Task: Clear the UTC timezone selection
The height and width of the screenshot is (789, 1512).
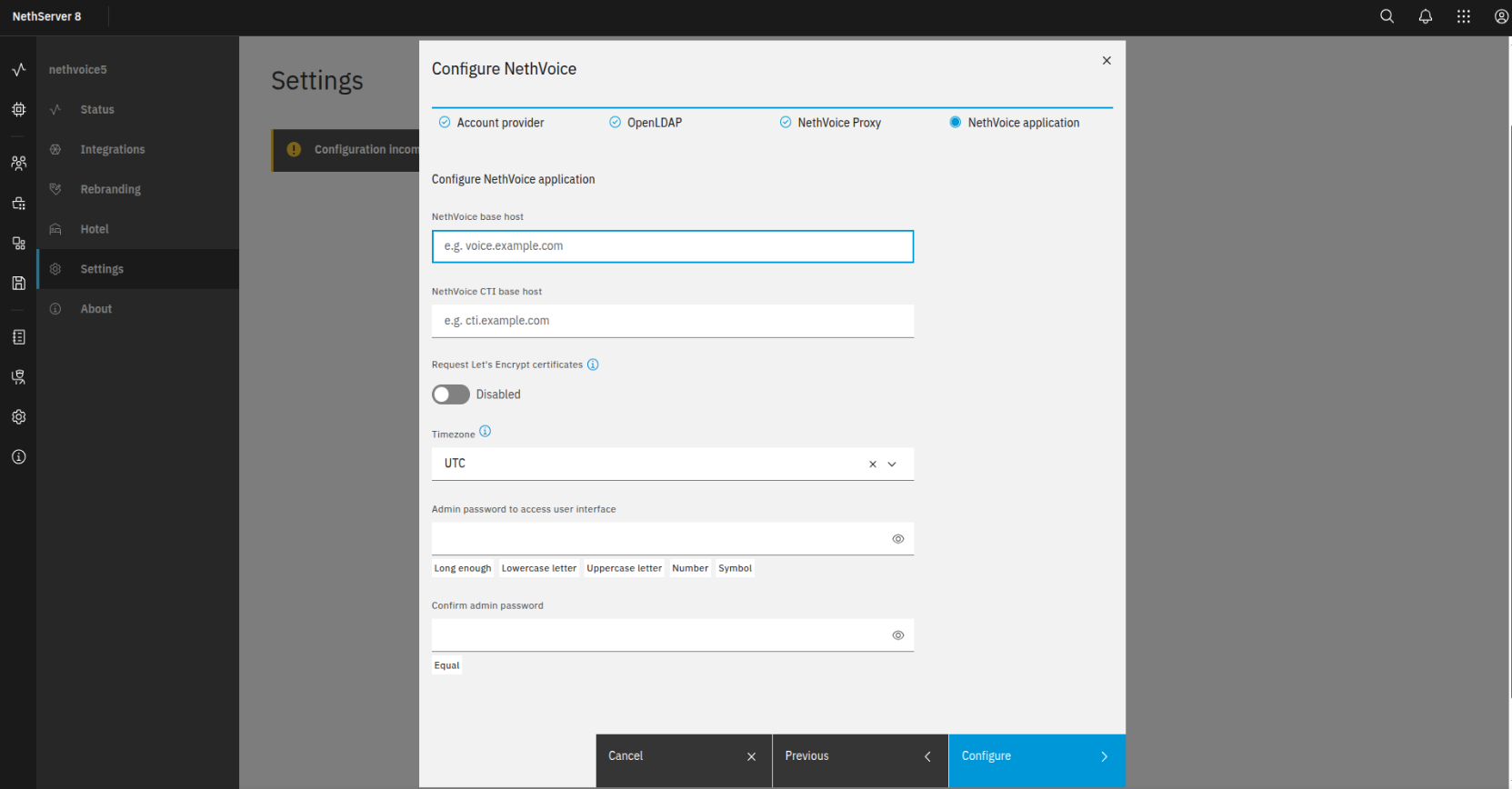Action: point(872,464)
